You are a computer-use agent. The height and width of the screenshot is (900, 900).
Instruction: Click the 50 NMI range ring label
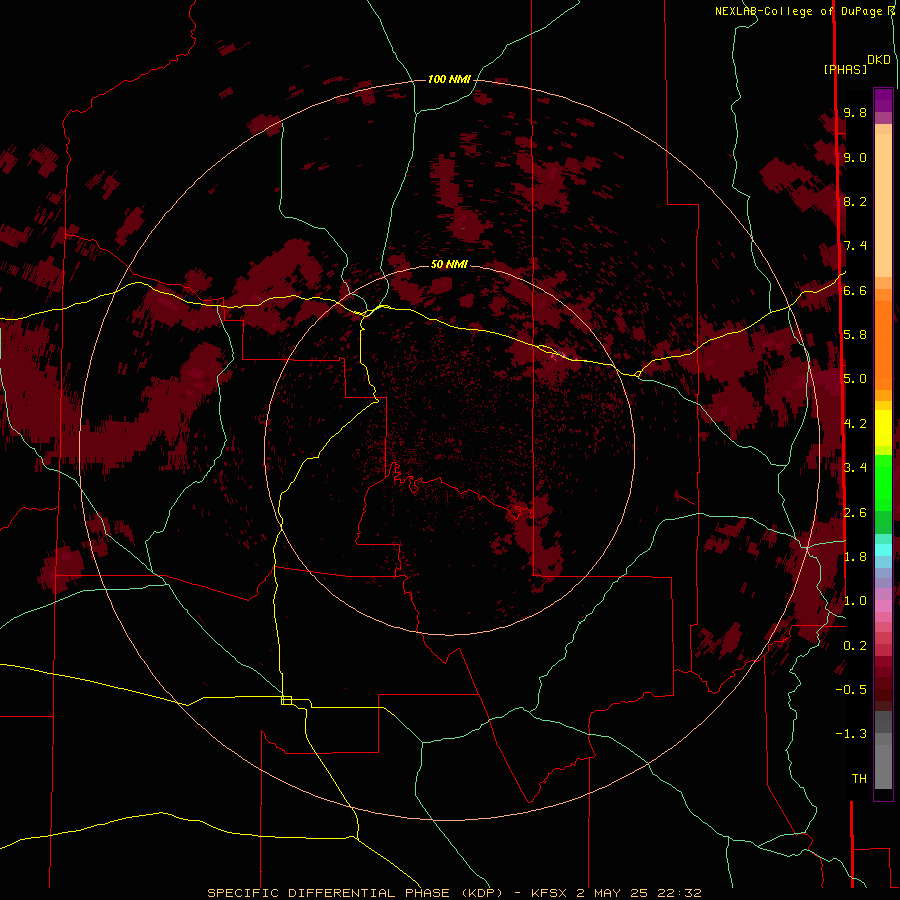point(449,264)
